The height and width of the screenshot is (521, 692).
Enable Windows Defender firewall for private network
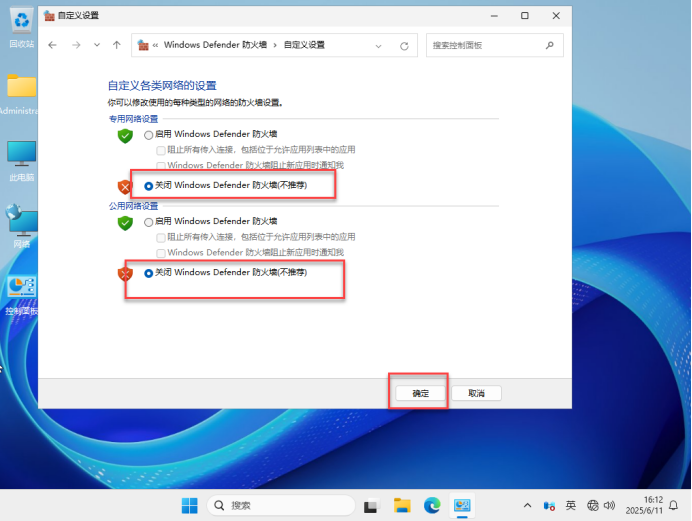tap(150, 135)
